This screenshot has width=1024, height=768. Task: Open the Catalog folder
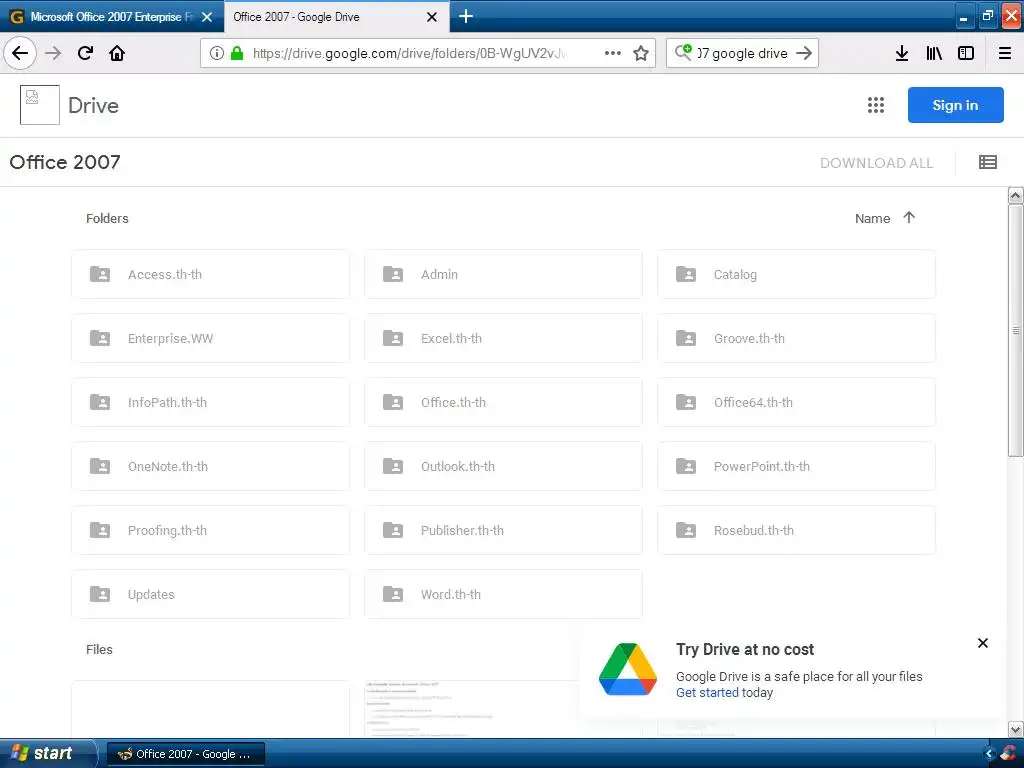[x=796, y=274]
